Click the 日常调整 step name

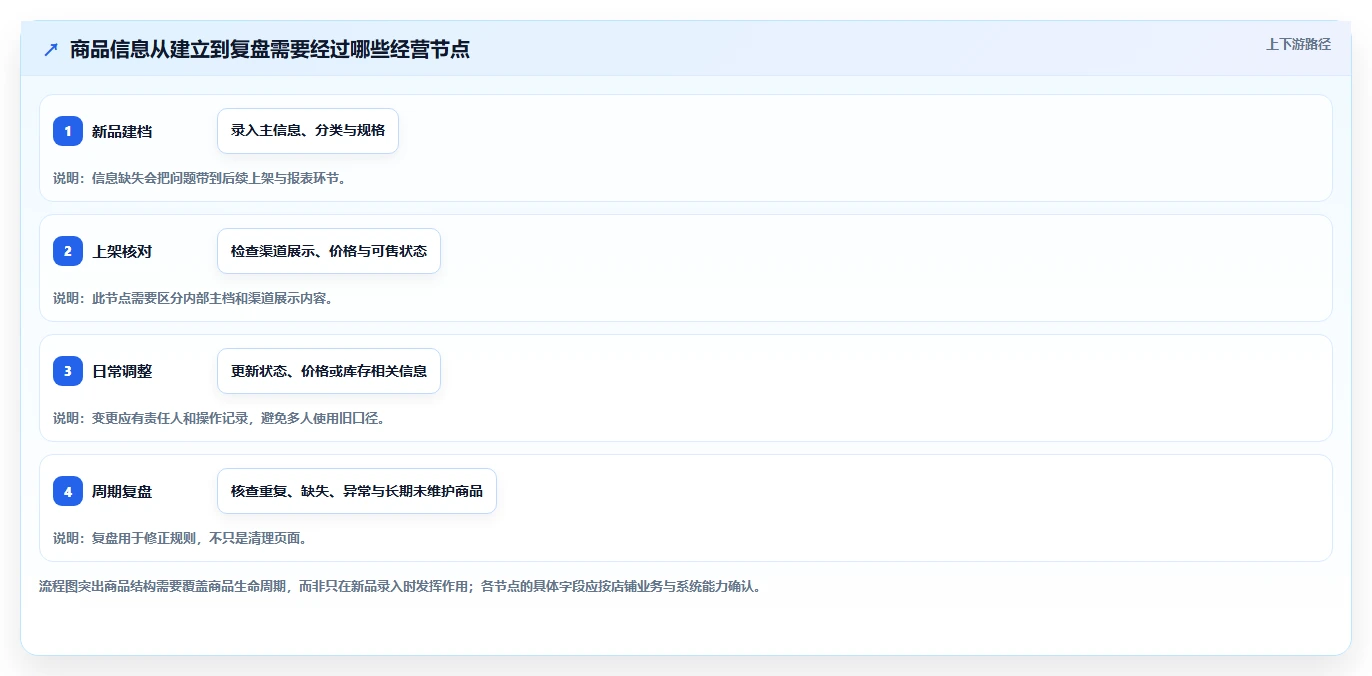(122, 371)
